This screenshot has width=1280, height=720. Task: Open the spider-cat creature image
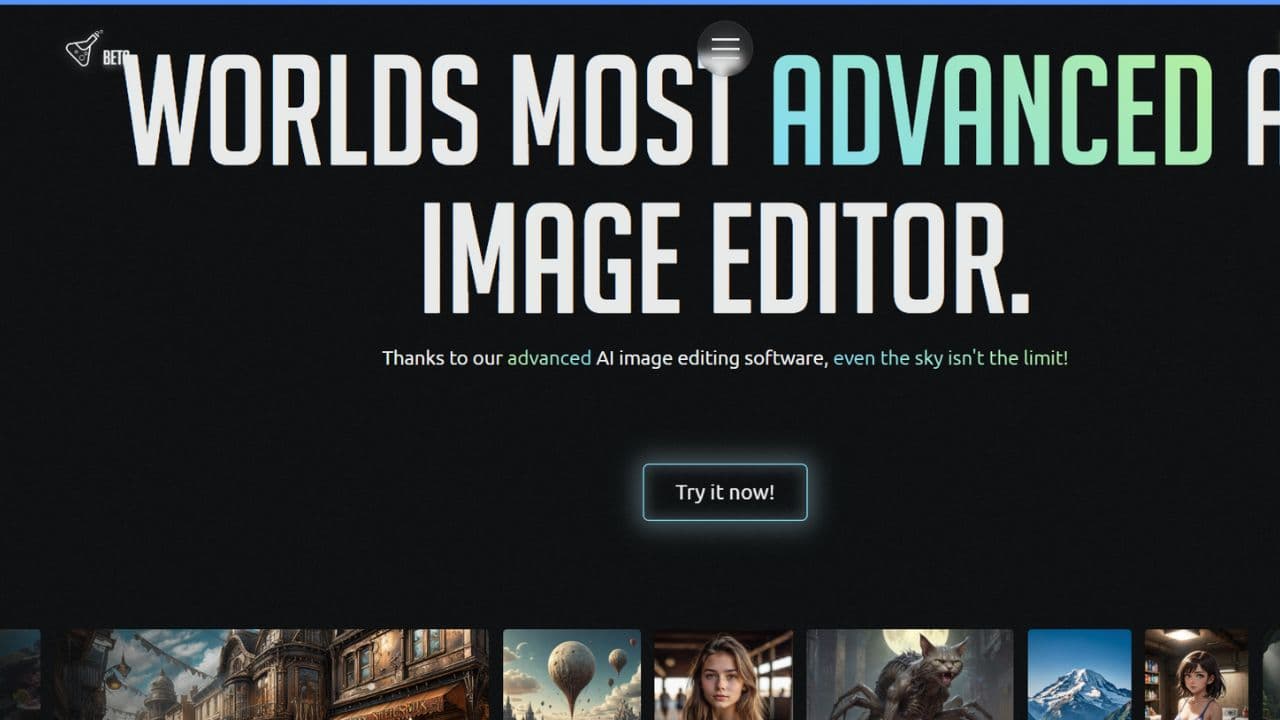[x=910, y=674]
